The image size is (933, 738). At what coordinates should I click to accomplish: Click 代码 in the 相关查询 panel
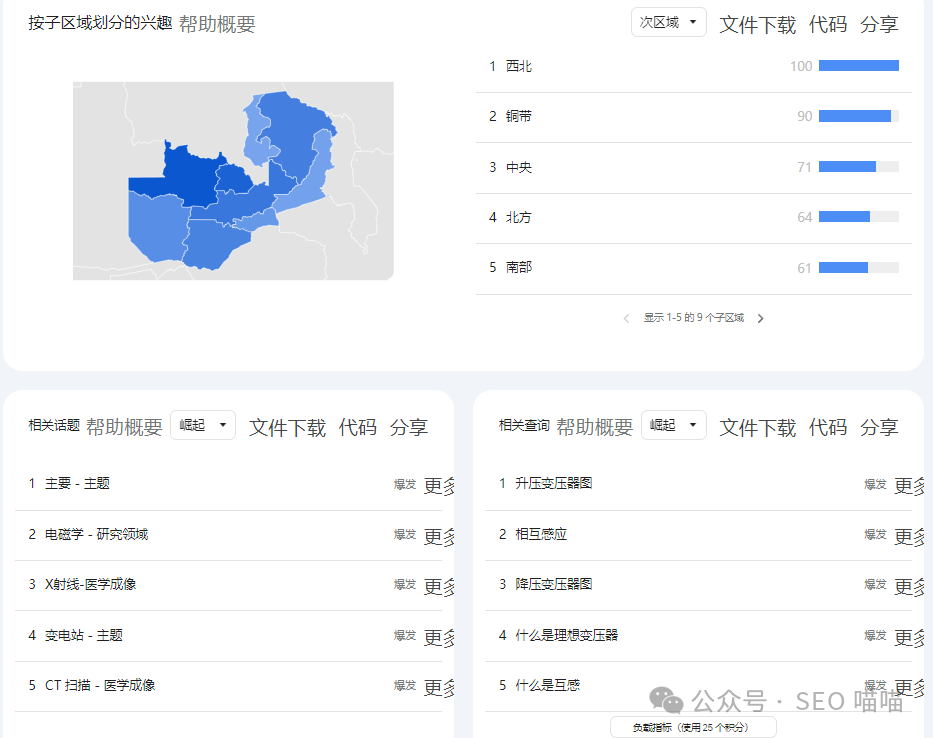click(x=827, y=428)
